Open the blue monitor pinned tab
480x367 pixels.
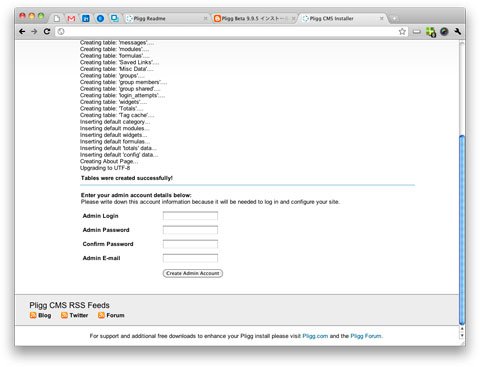tap(115, 18)
